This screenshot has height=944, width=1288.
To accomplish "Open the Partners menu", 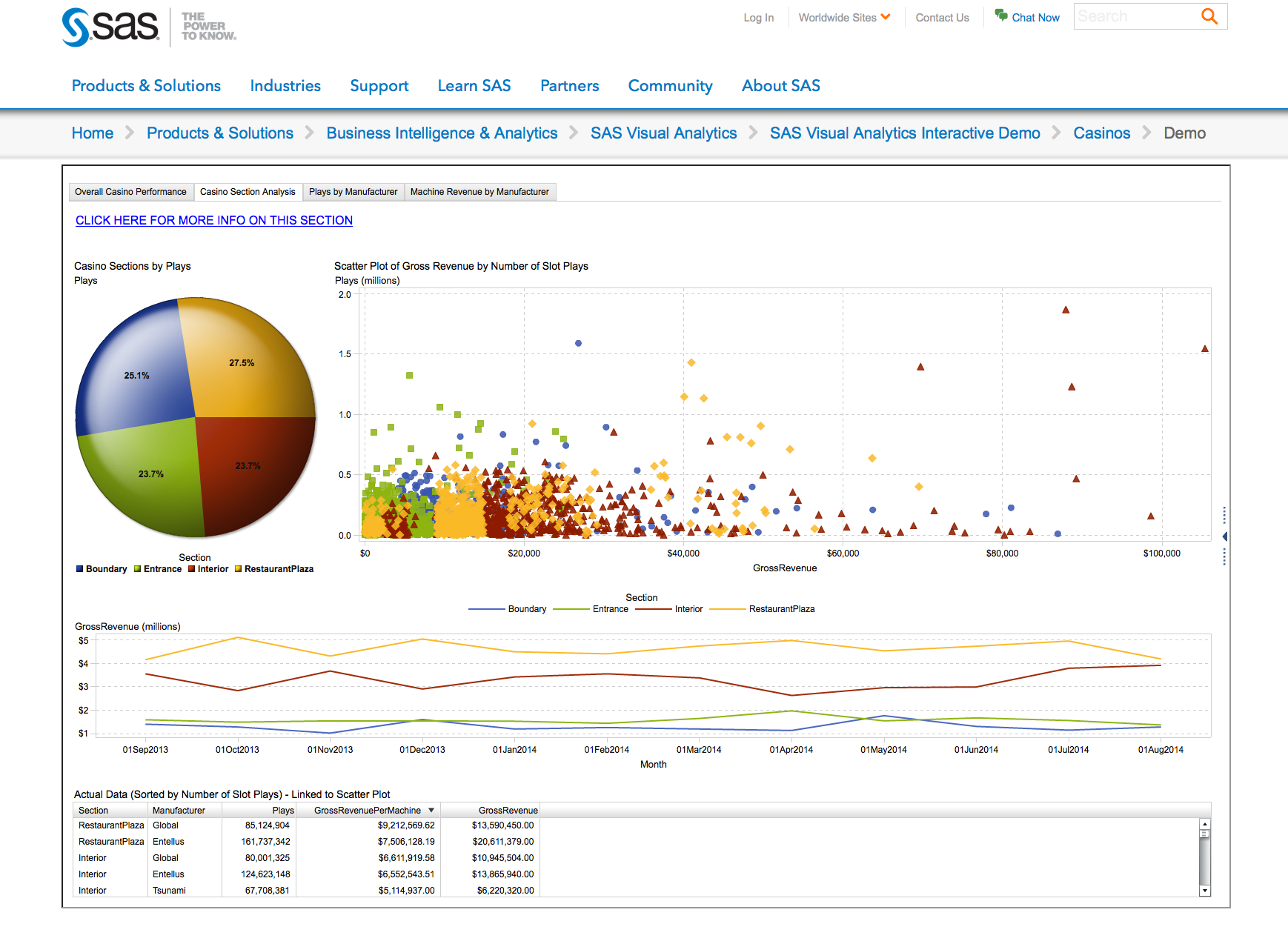I will pyautogui.click(x=569, y=86).
